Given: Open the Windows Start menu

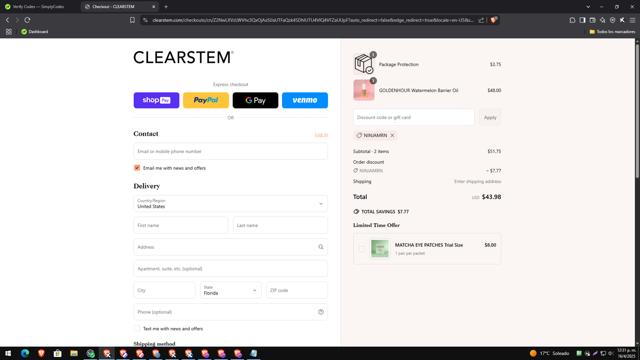Looking at the screenshot, I should (x=8, y=353).
